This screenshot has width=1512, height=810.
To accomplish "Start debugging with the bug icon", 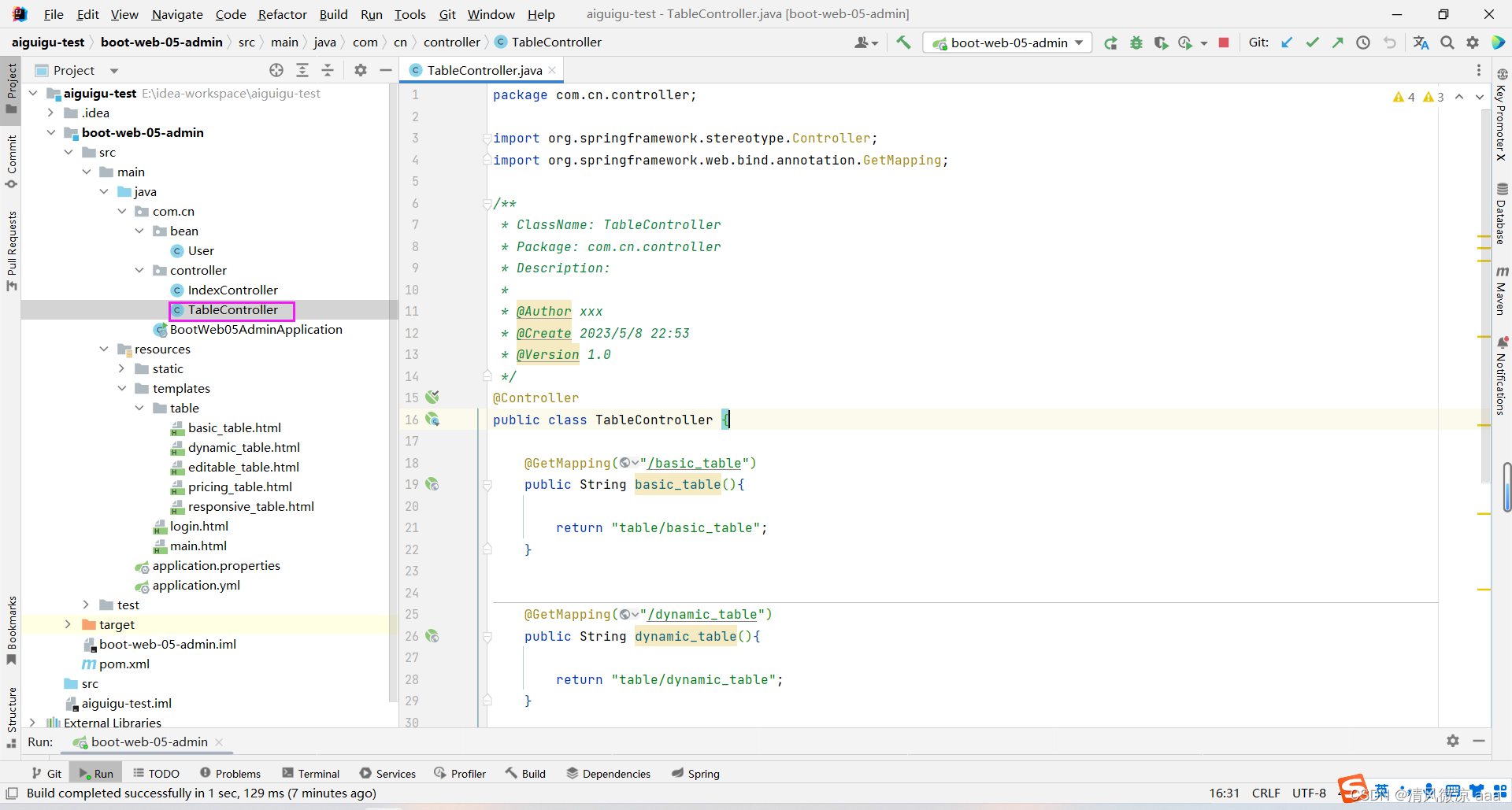I will point(1136,43).
